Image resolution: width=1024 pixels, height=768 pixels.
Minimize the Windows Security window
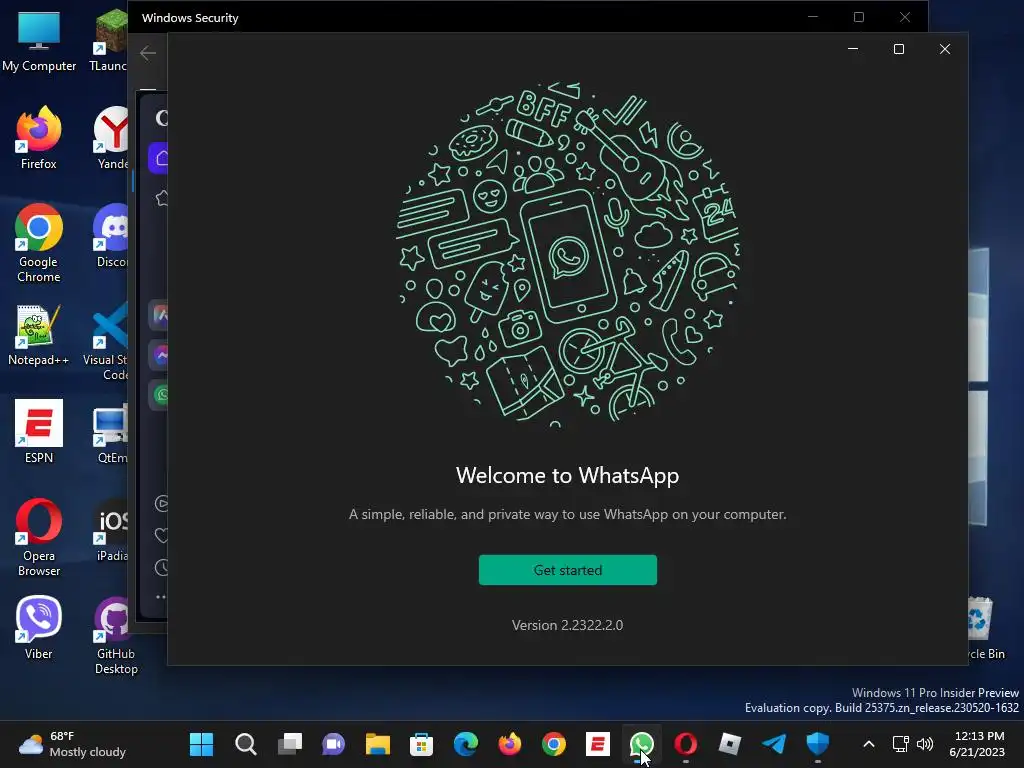tap(813, 17)
